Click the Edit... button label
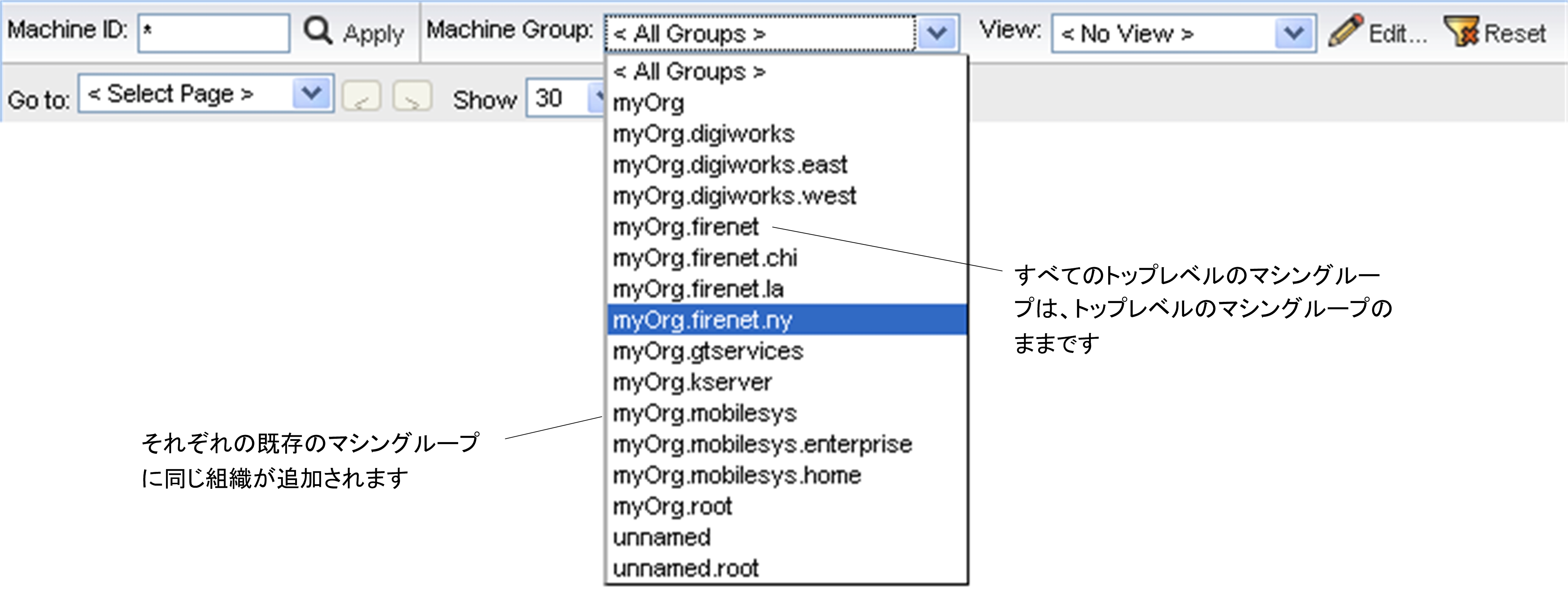The width and height of the screenshot is (1568, 590). pos(1398,34)
